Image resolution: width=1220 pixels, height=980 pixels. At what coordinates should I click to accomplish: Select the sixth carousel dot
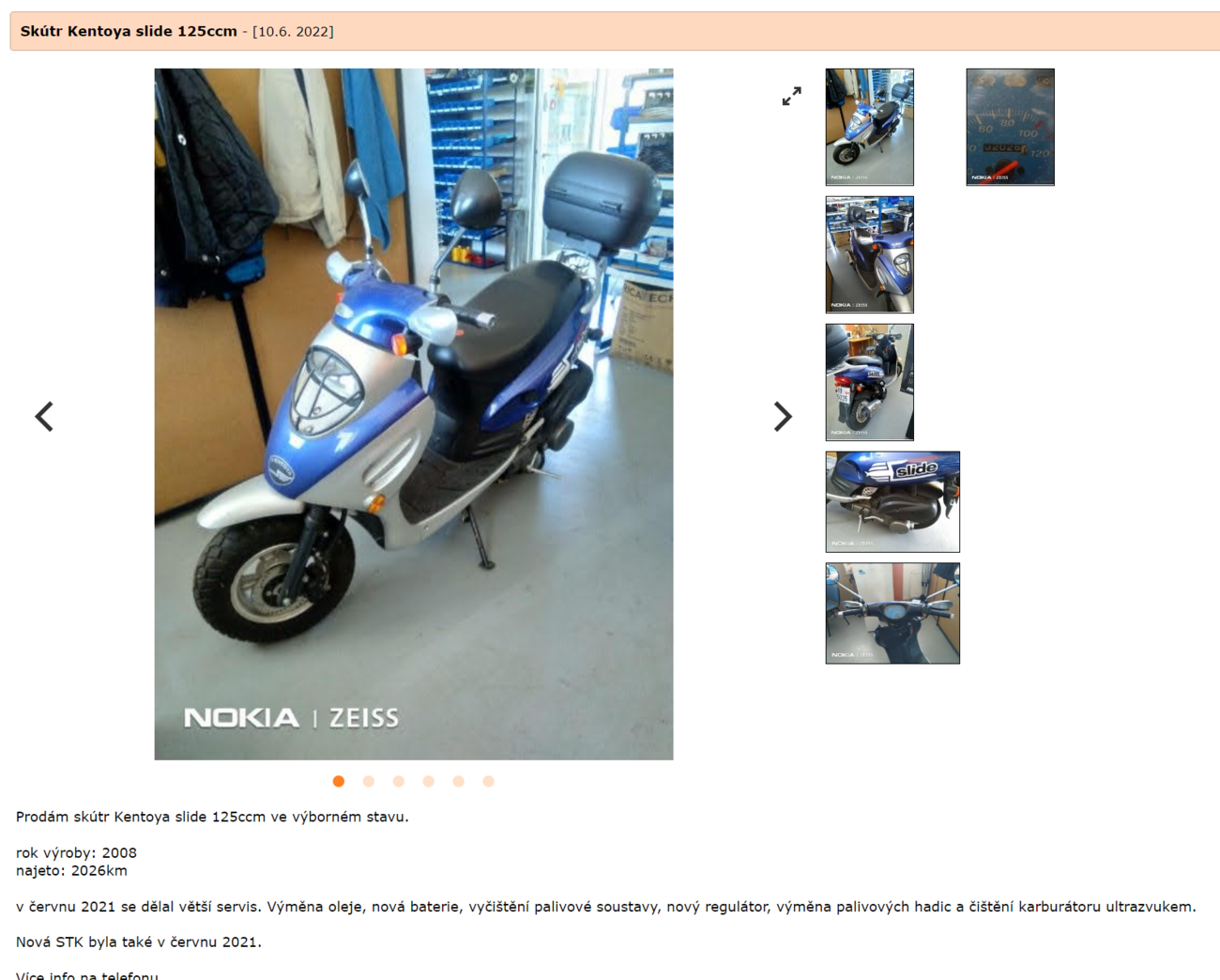click(x=489, y=781)
